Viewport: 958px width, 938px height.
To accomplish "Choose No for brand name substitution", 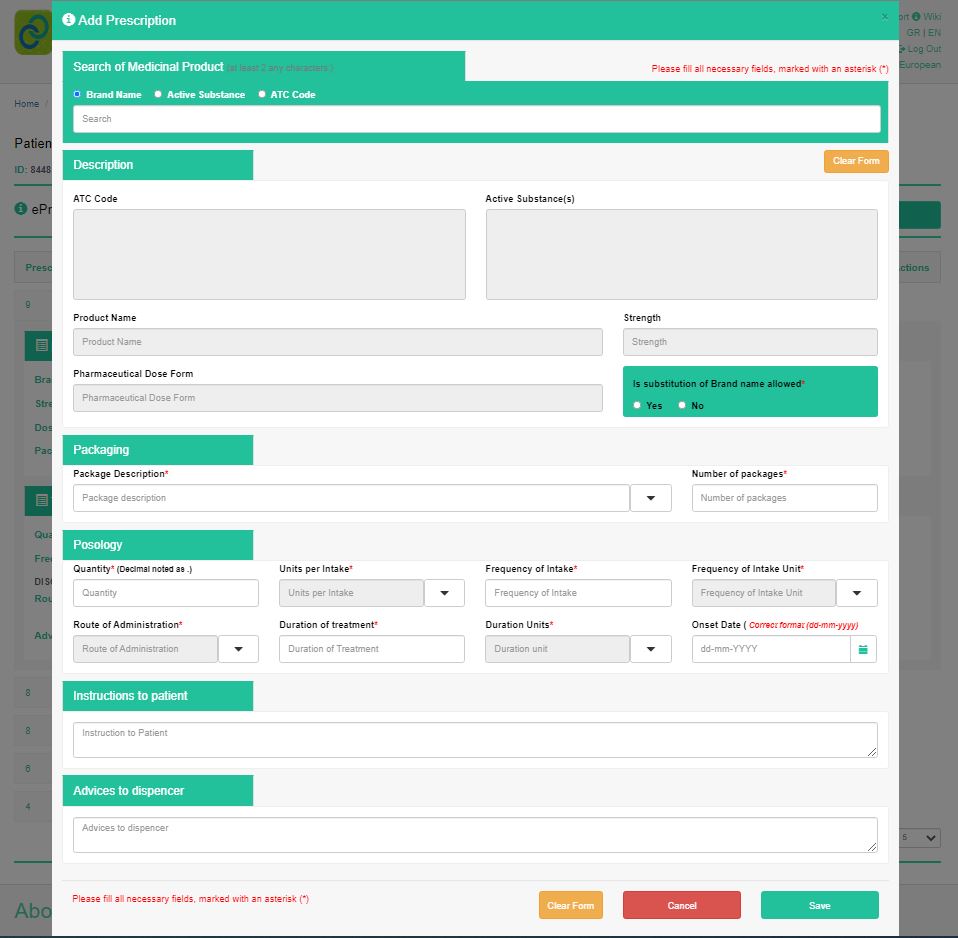I will [682, 405].
